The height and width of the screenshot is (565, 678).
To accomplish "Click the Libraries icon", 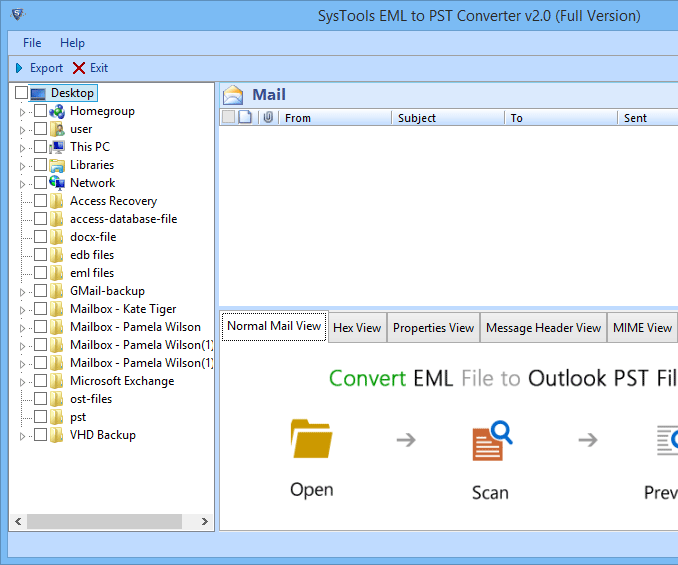I will click(x=57, y=165).
